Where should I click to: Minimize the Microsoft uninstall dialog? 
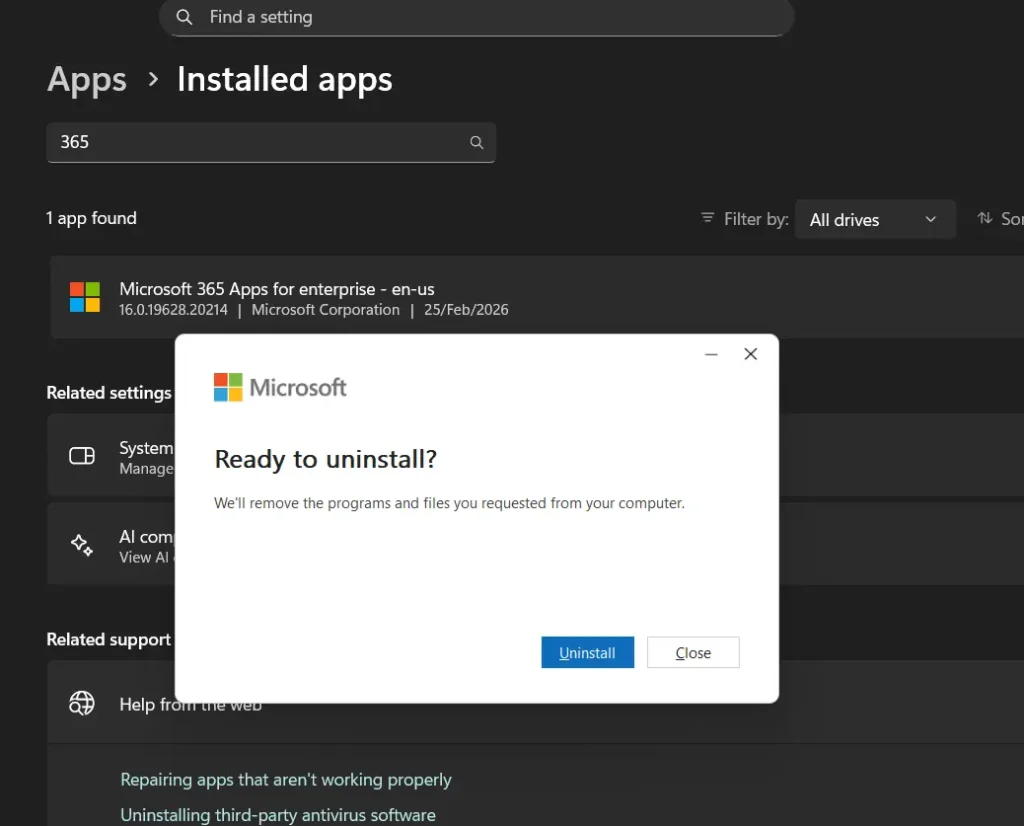tap(711, 354)
